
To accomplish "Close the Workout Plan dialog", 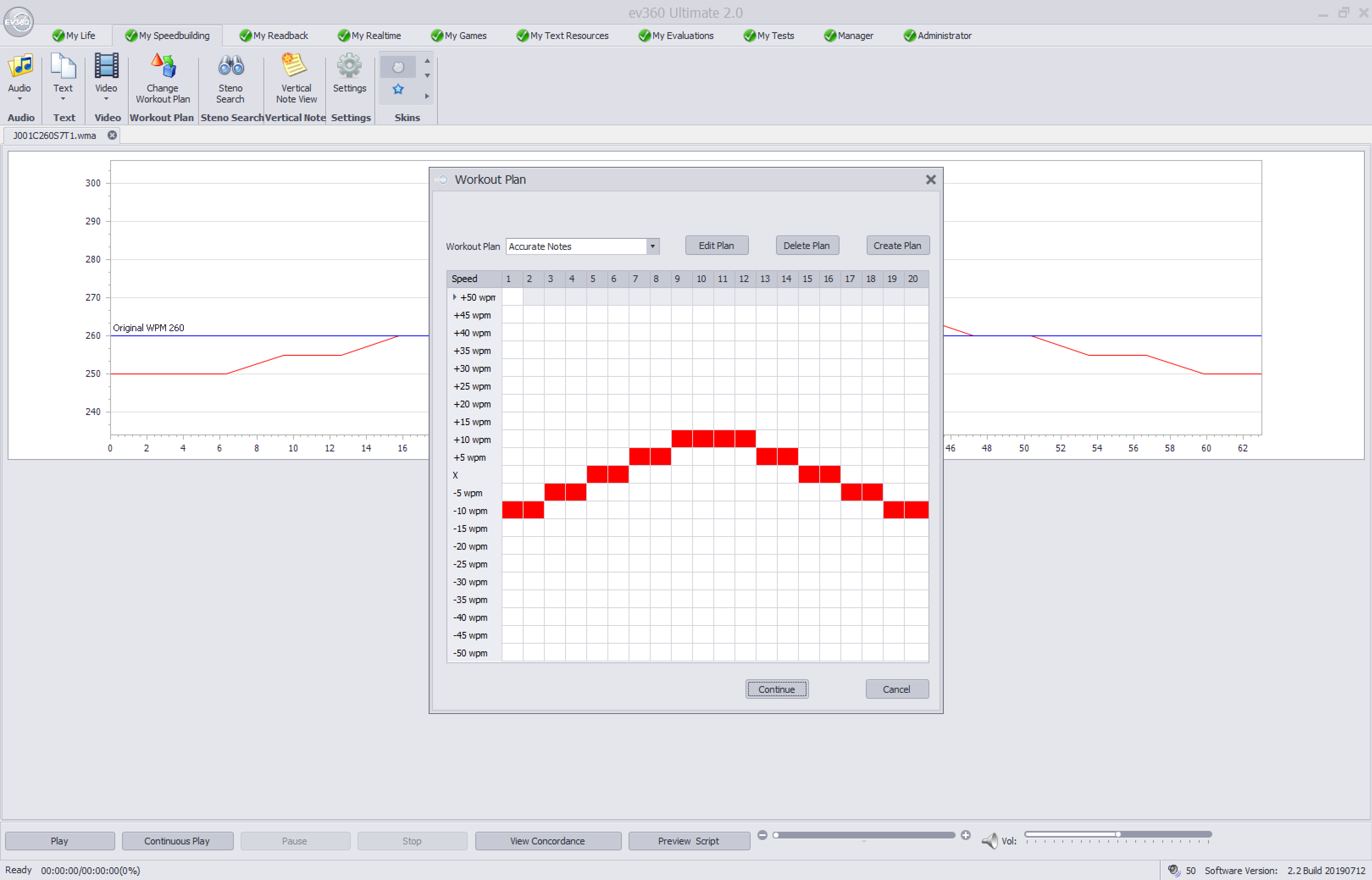I will [x=931, y=180].
